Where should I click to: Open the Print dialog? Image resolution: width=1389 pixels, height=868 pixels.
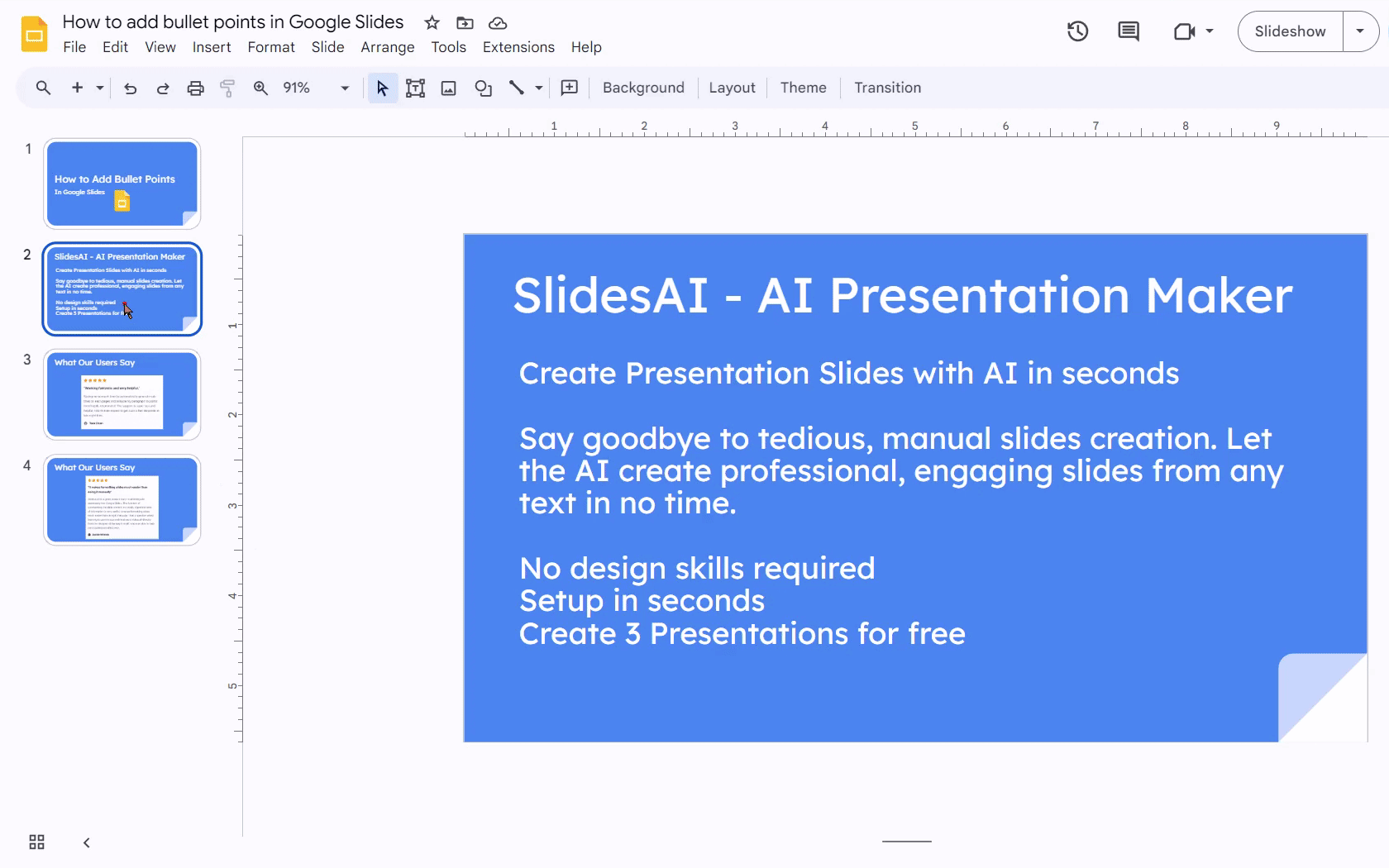pyautogui.click(x=195, y=88)
